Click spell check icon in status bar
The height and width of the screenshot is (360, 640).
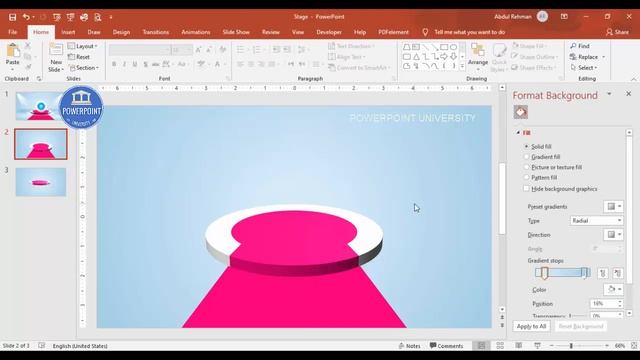tap(42, 346)
